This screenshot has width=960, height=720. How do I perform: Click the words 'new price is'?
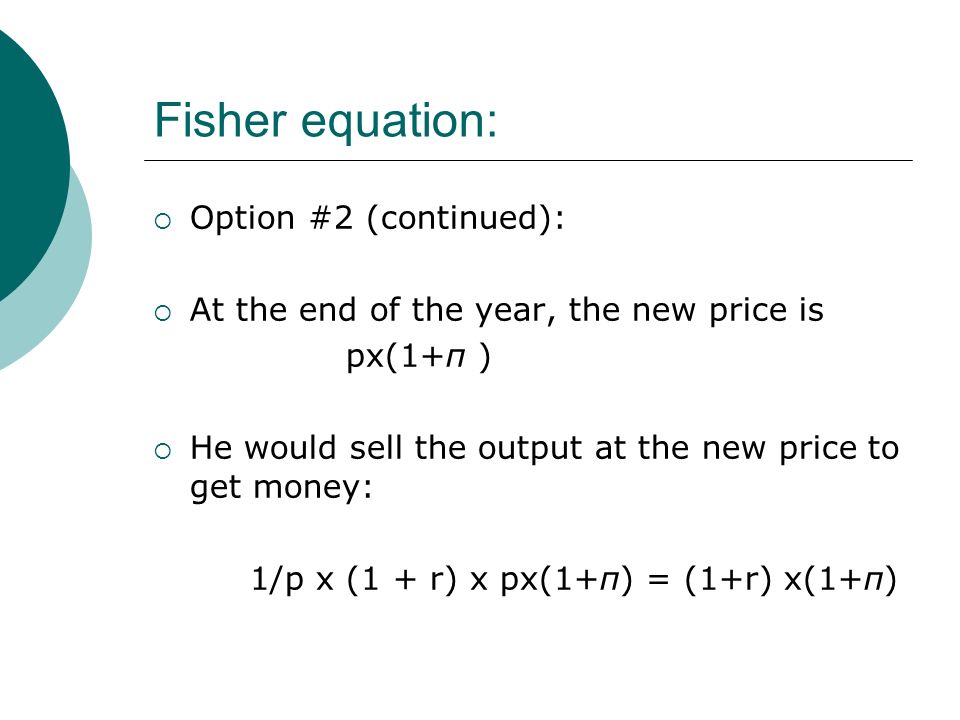click(728, 310)
